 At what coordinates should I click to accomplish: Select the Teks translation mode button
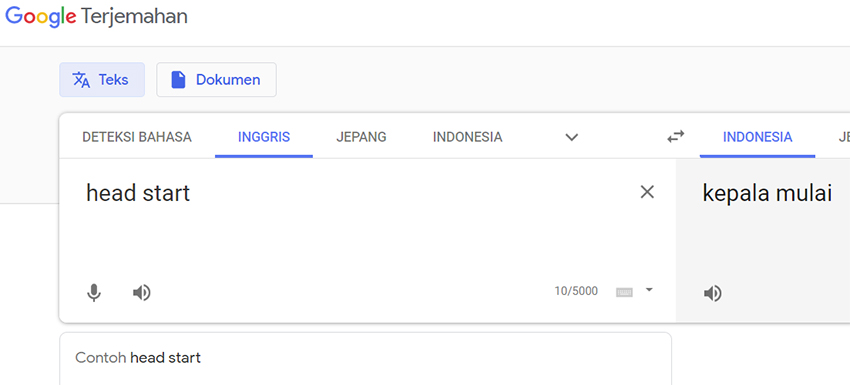click(x=102, y=80)
